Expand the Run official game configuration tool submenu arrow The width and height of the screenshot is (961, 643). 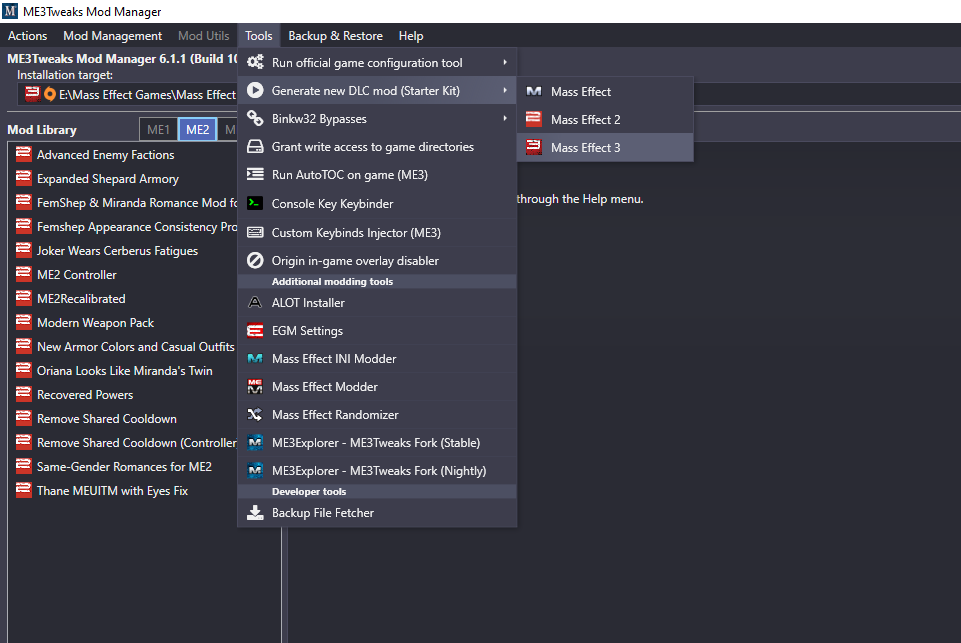[x=505, y=63]
